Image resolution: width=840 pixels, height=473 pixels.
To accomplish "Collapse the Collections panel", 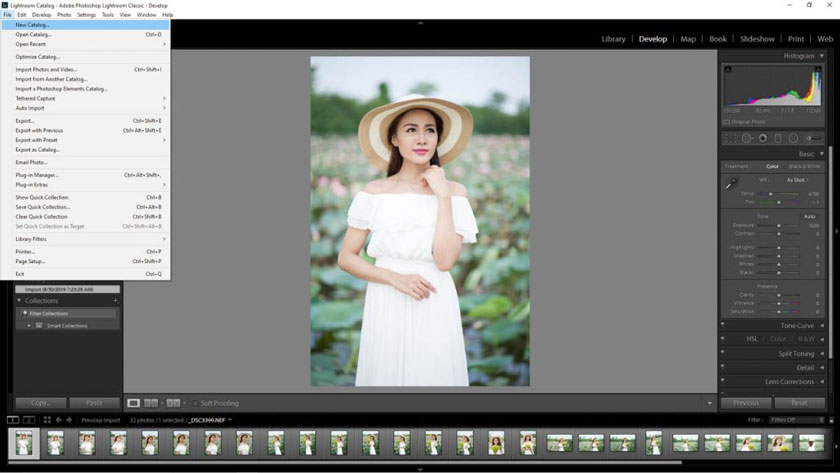I will tap(19, 301).
